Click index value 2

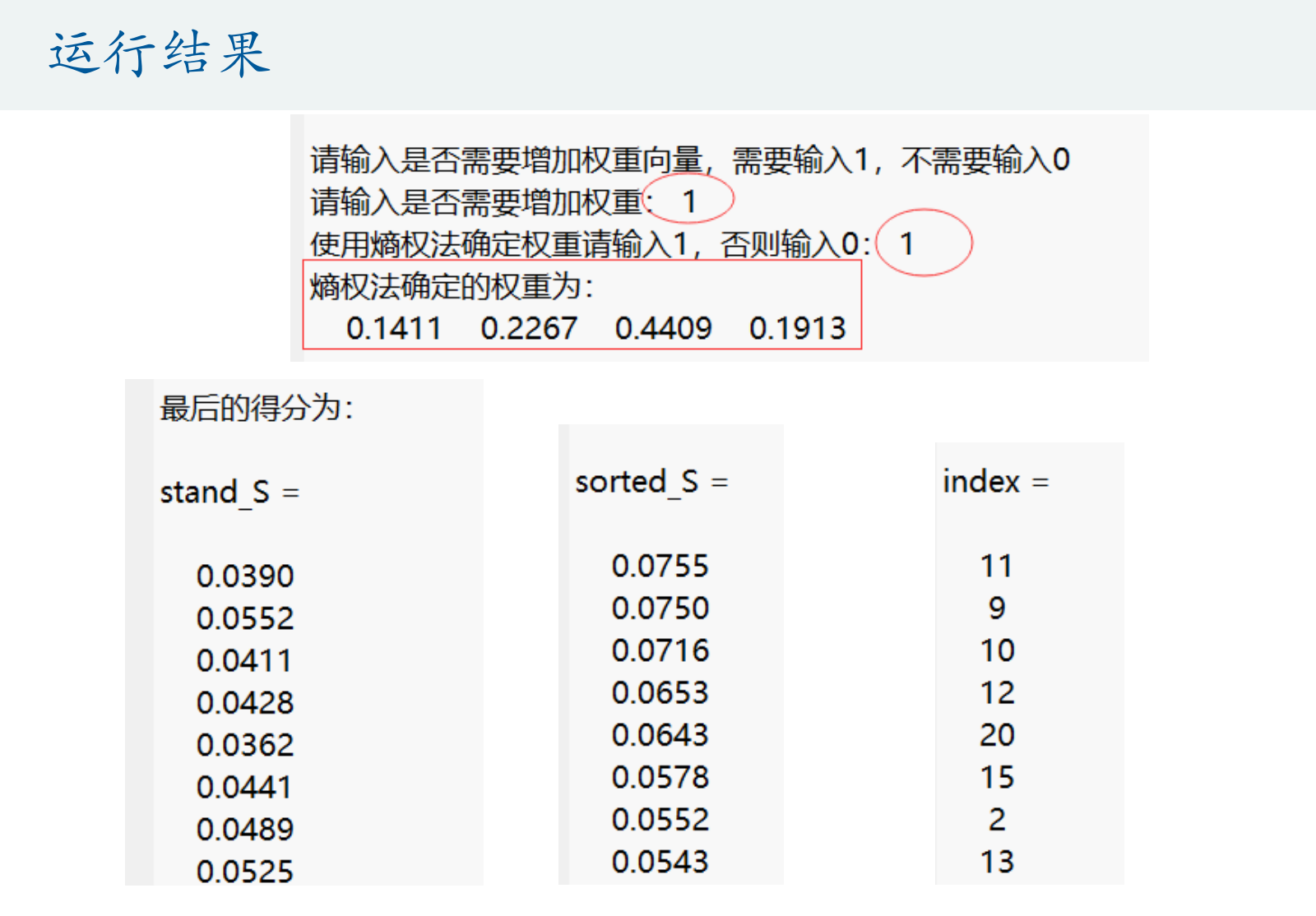[997, 820]
